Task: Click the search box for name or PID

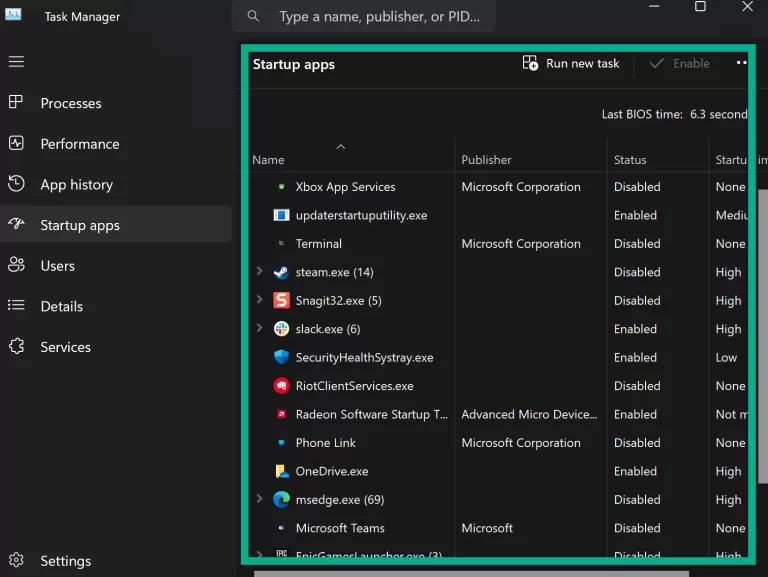Action: [364, 16]
